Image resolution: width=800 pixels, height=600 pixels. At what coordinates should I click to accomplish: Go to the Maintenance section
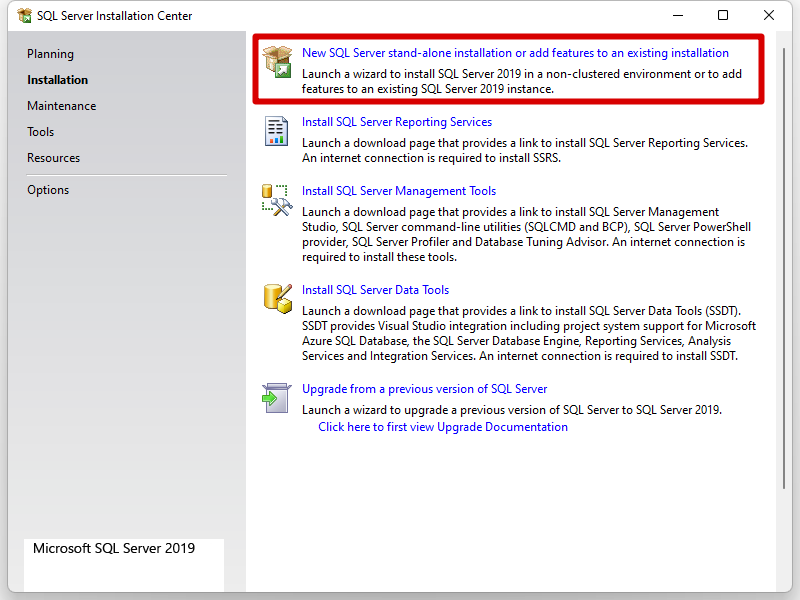62,106
